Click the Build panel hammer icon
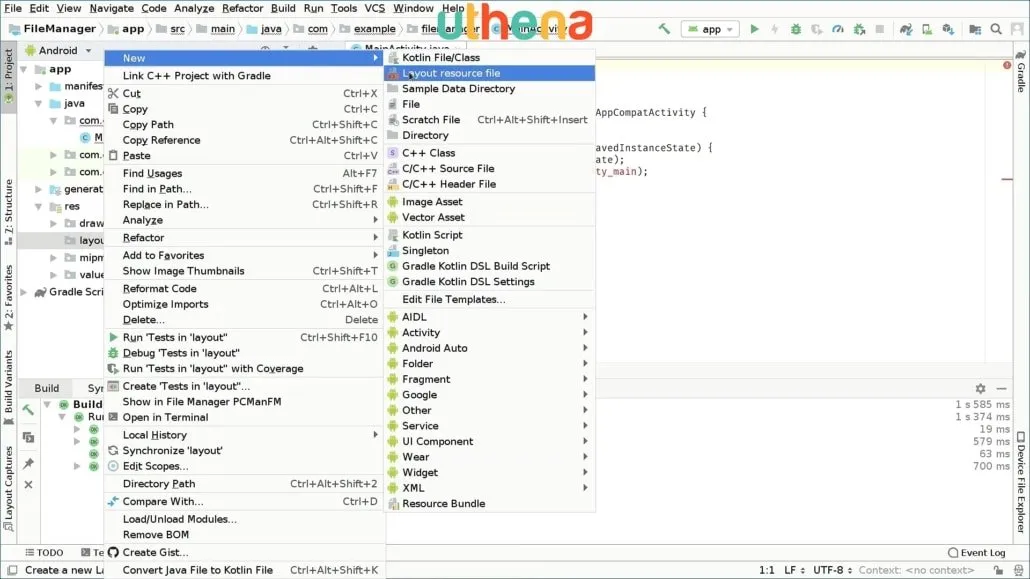The height and width of the screenshot is (579, 1030). (28, 410)
